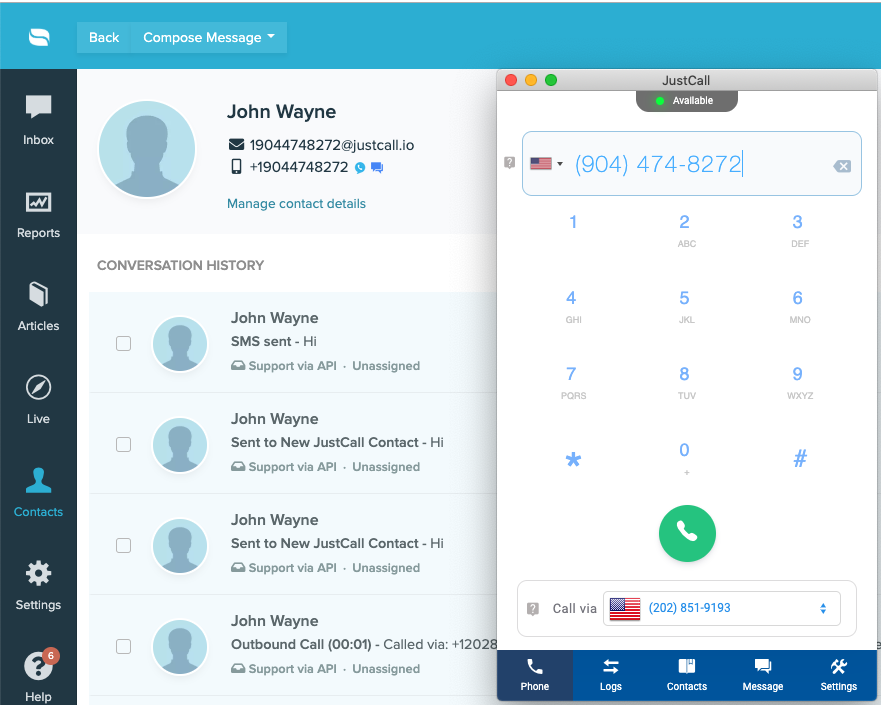Click Unassigned in Outbound Call row

pyautogui.click(x=386, y=669)
